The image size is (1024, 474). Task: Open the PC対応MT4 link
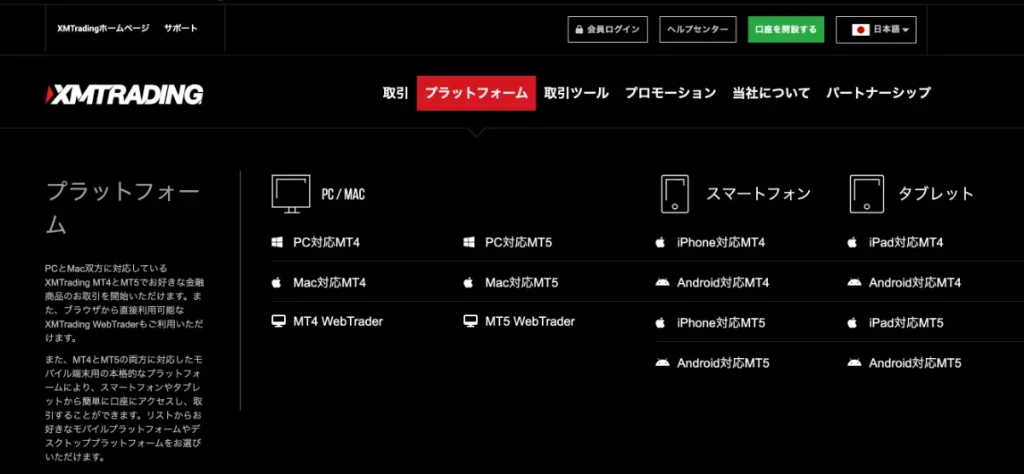(327, 243)
